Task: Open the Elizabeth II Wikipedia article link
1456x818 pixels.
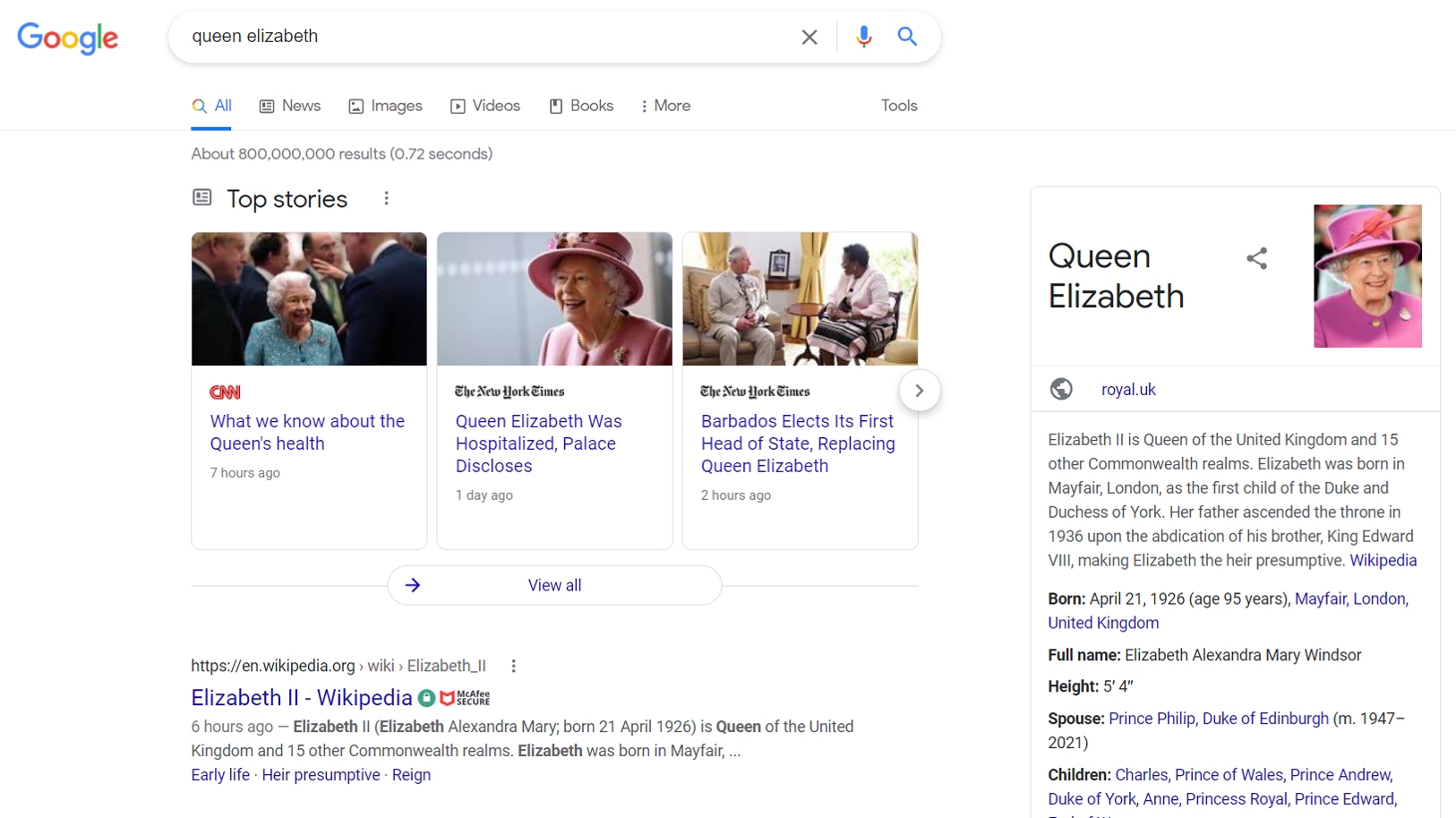Action: pos(300,697)
